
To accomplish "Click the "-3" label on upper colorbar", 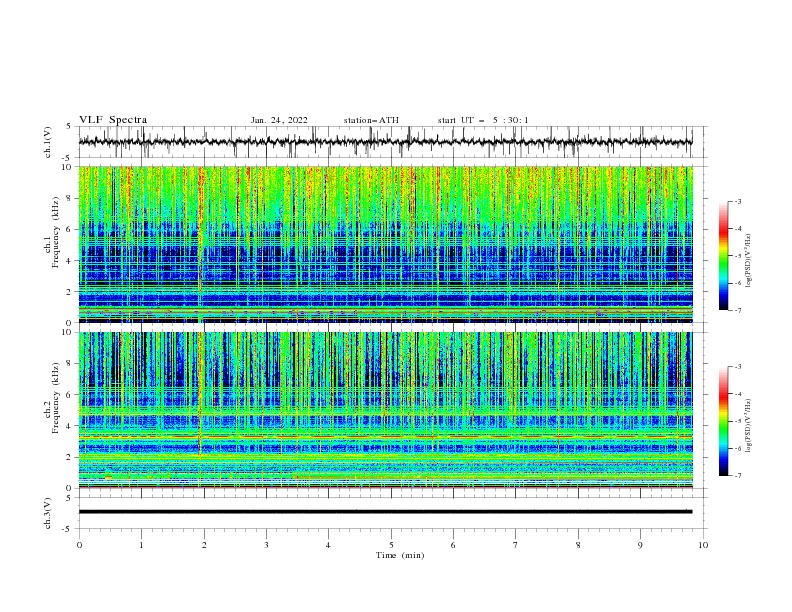I will [738, 201].
